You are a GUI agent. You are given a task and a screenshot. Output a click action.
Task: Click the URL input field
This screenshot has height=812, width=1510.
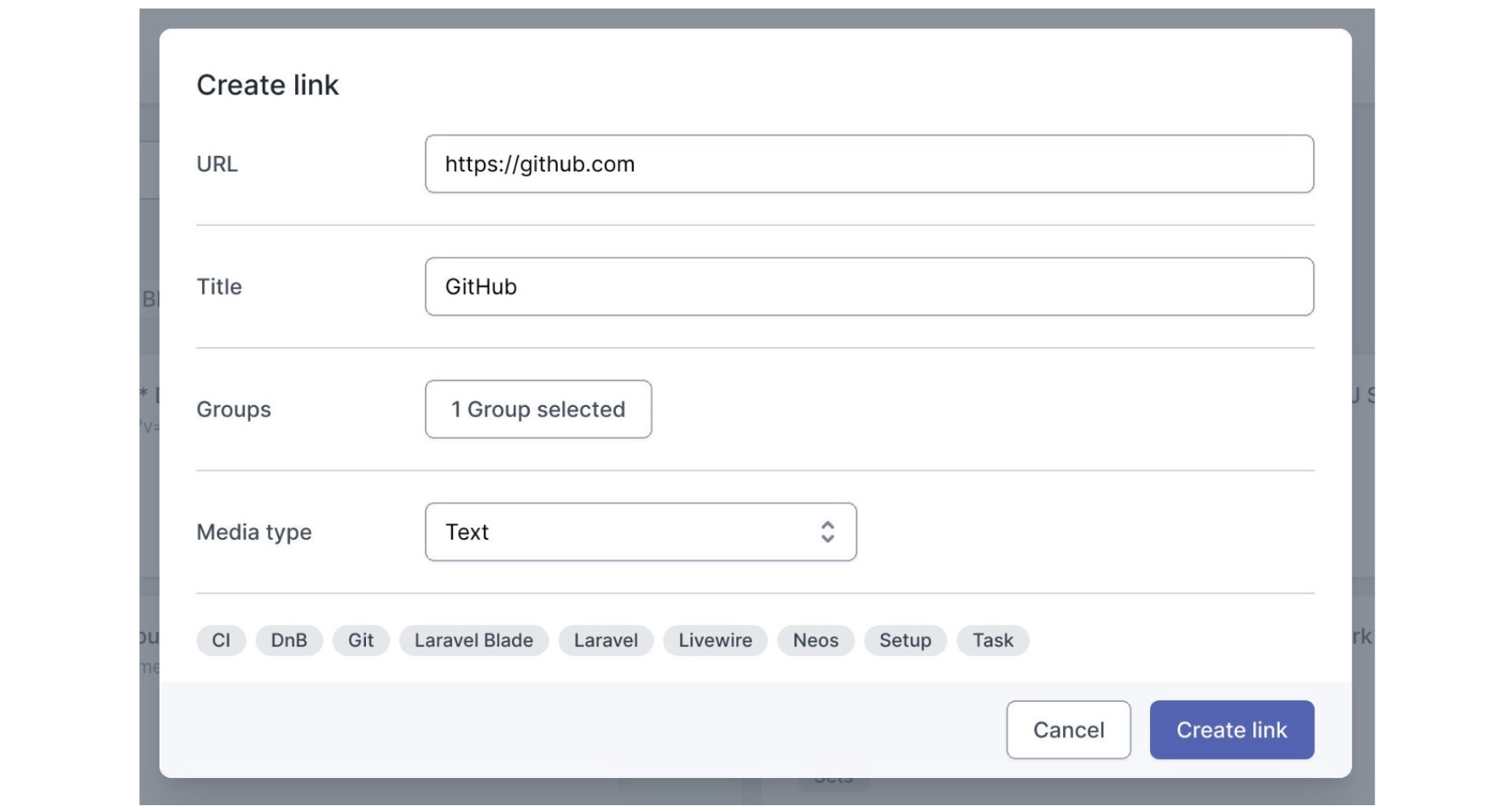pyautogui.click(x=869, y=164)
